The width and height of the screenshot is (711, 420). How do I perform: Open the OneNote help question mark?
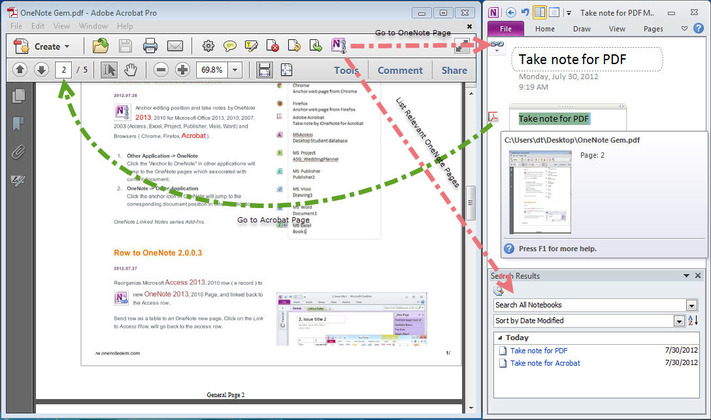(x=699, y=29)
